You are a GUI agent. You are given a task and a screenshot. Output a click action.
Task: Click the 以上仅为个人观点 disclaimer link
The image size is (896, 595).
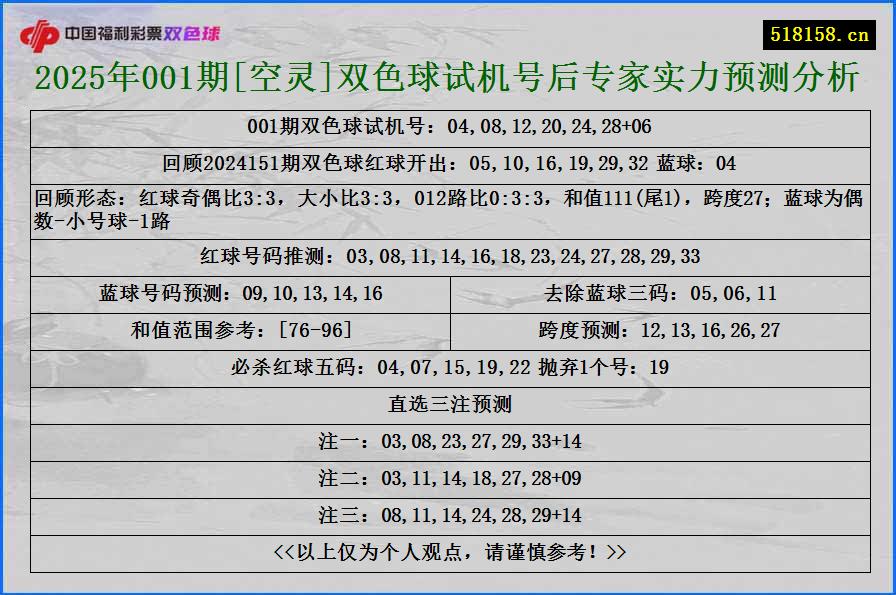[x=448, y=549]
